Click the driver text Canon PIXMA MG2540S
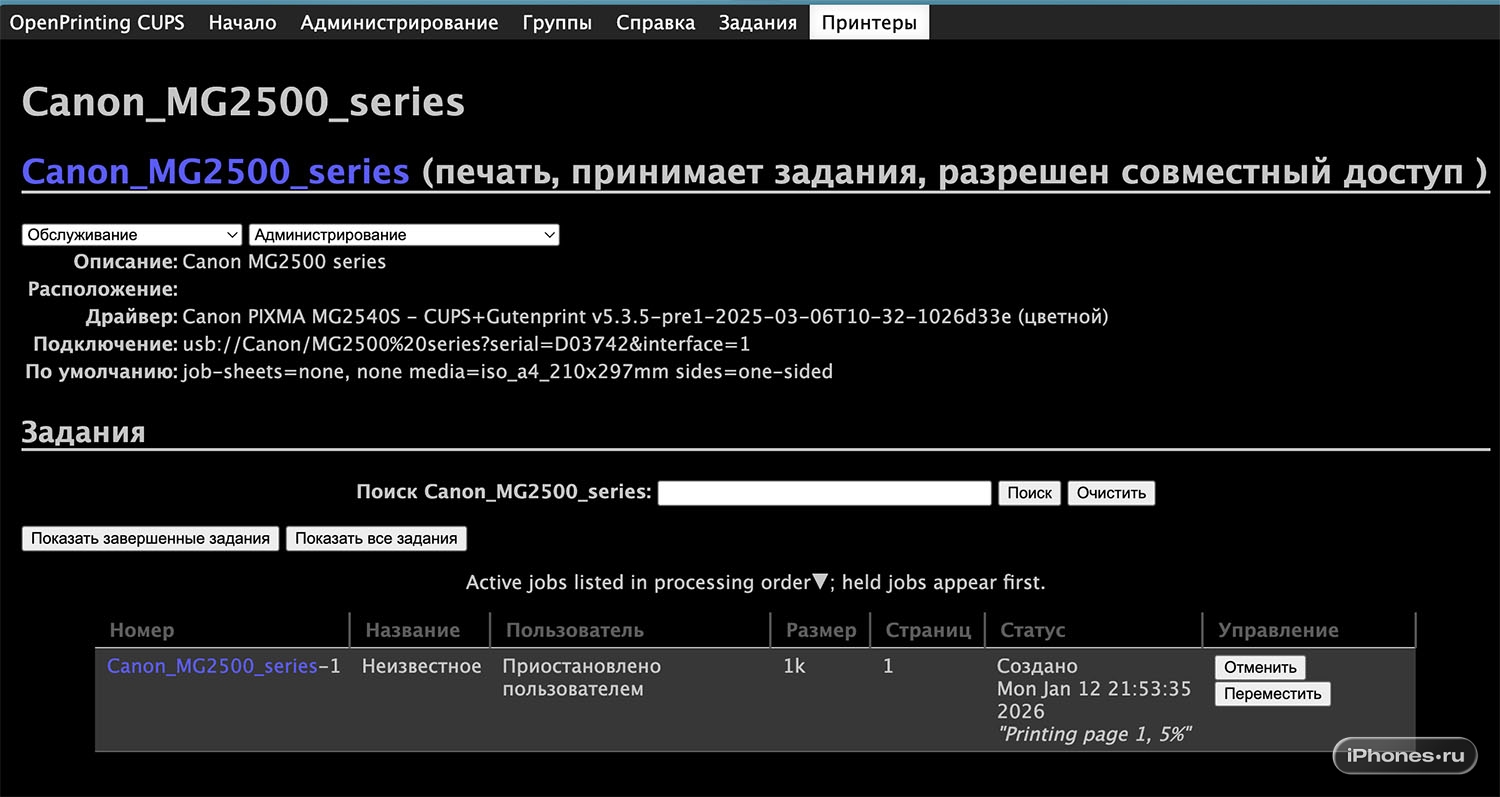The height and width of the screenshot is (797, 1500). tap(645, 317)
